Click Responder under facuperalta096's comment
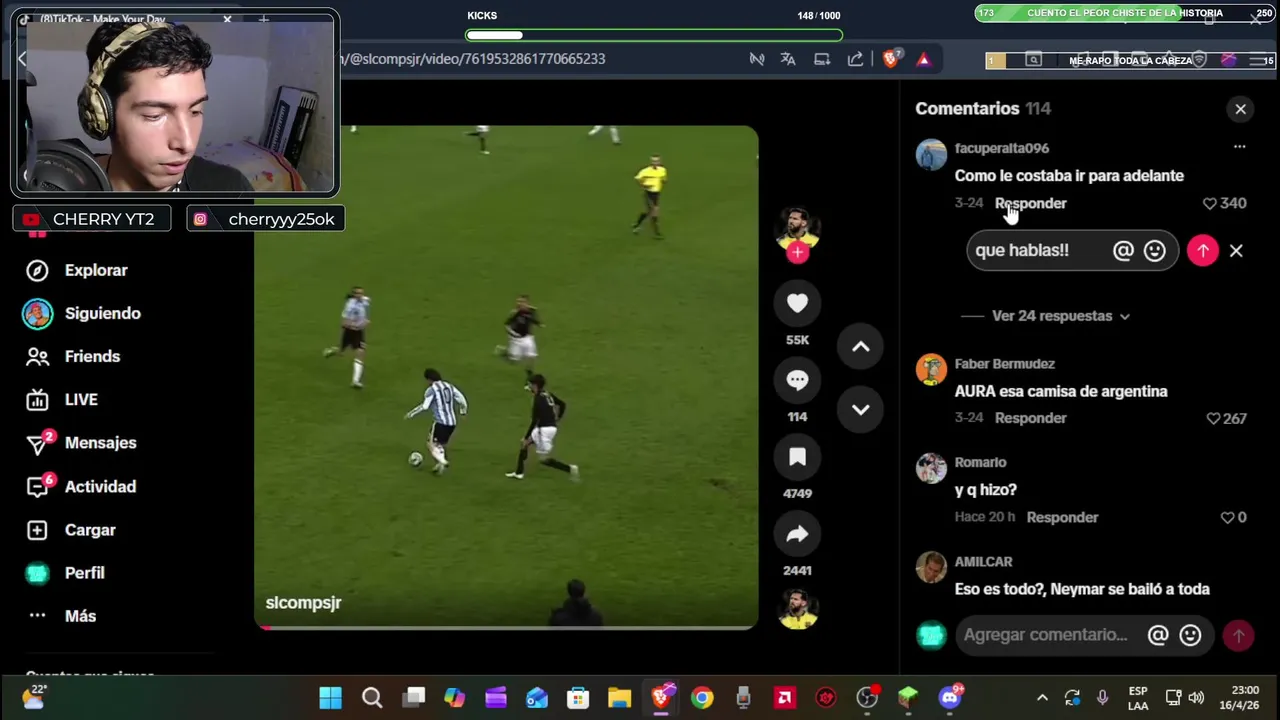This screenshot has width=1280, height=720. pos(1030,203)
